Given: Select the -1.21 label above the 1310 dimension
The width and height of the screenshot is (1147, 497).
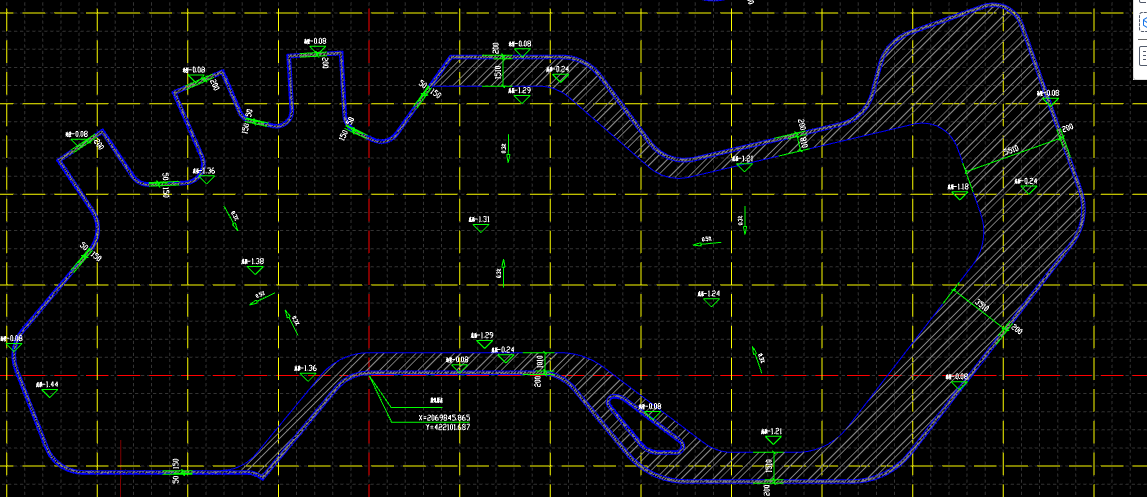Looking at the screenshot, I should tap(771, 432).
